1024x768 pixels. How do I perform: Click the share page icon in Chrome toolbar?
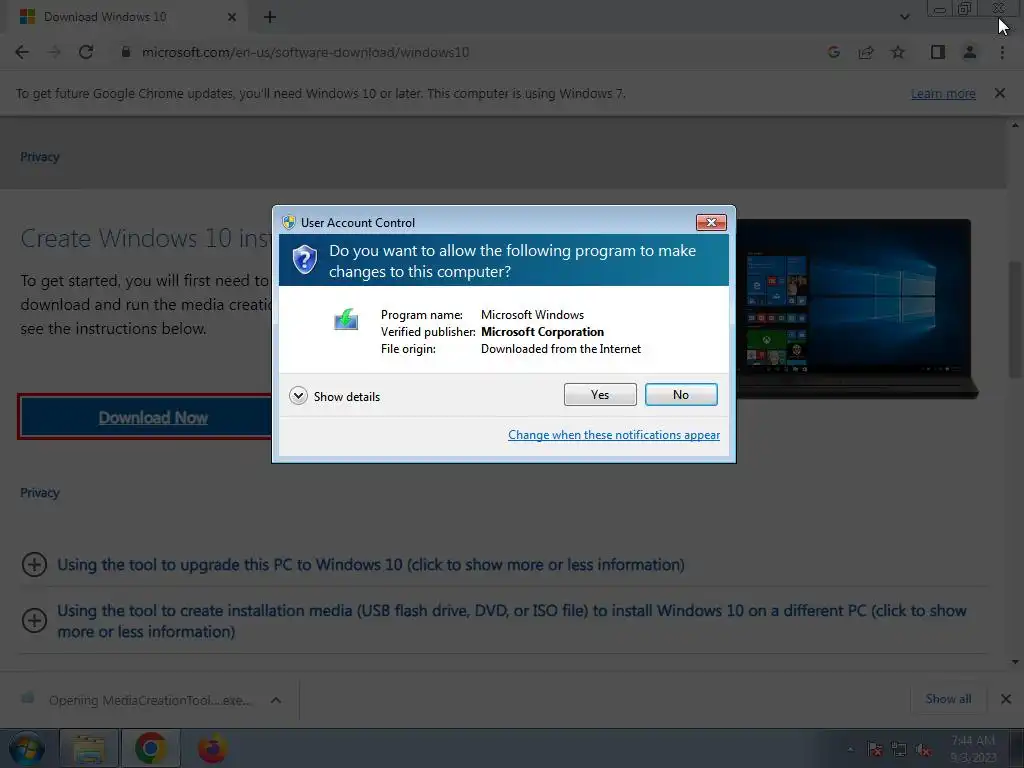click(x=866, y=52)
